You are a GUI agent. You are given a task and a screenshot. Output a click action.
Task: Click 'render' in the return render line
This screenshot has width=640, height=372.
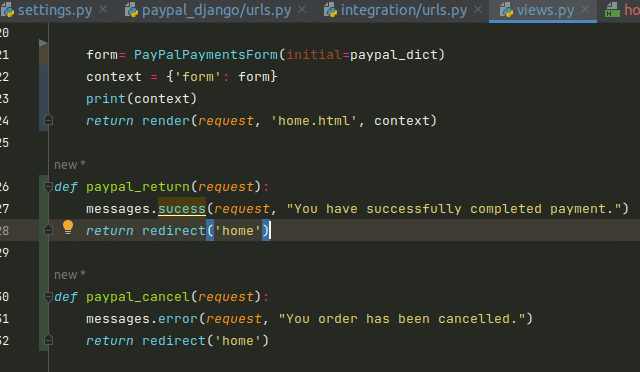click(x=166, y=121)
